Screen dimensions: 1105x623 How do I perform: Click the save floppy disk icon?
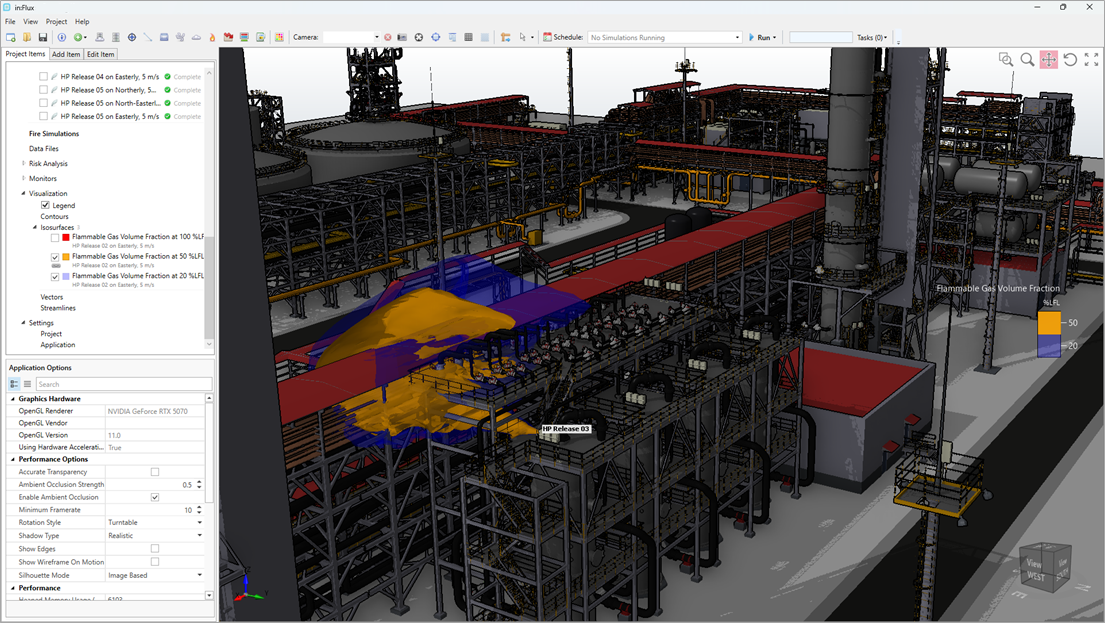coord(43,37)
